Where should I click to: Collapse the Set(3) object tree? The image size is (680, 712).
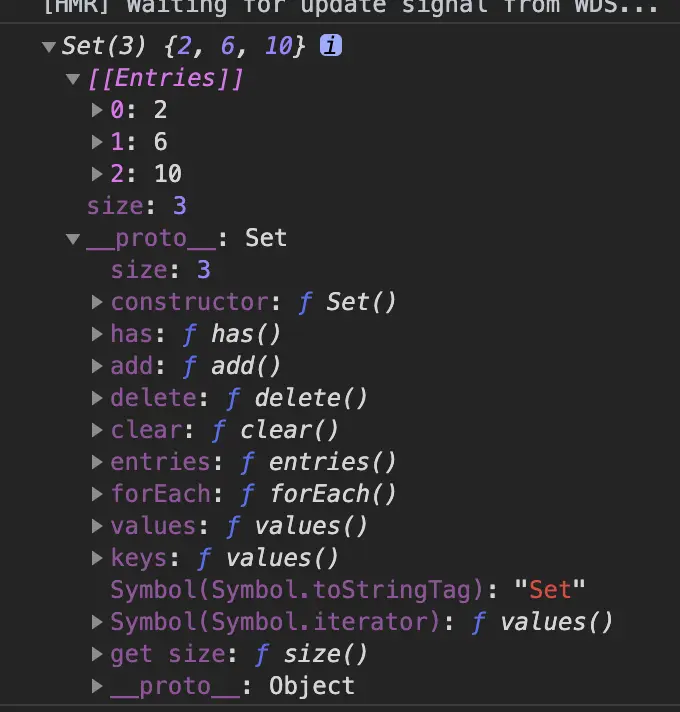49,47
